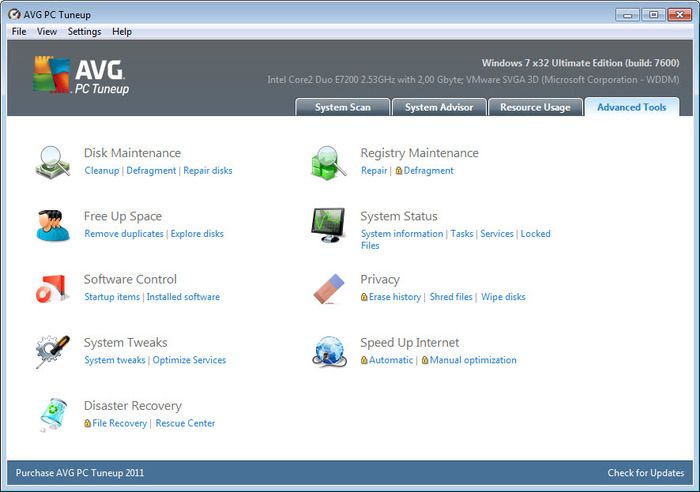Open the Repair disks link
This screenshot has height=492, width=700.
point(208,171)
